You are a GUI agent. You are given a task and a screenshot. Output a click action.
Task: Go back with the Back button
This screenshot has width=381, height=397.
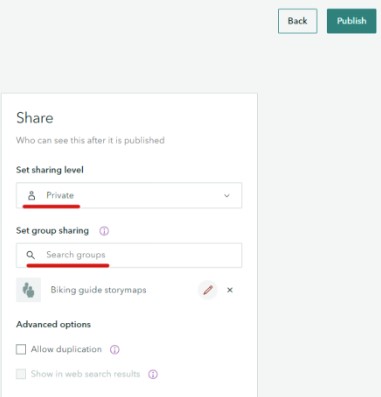click(x=297, y=21)
